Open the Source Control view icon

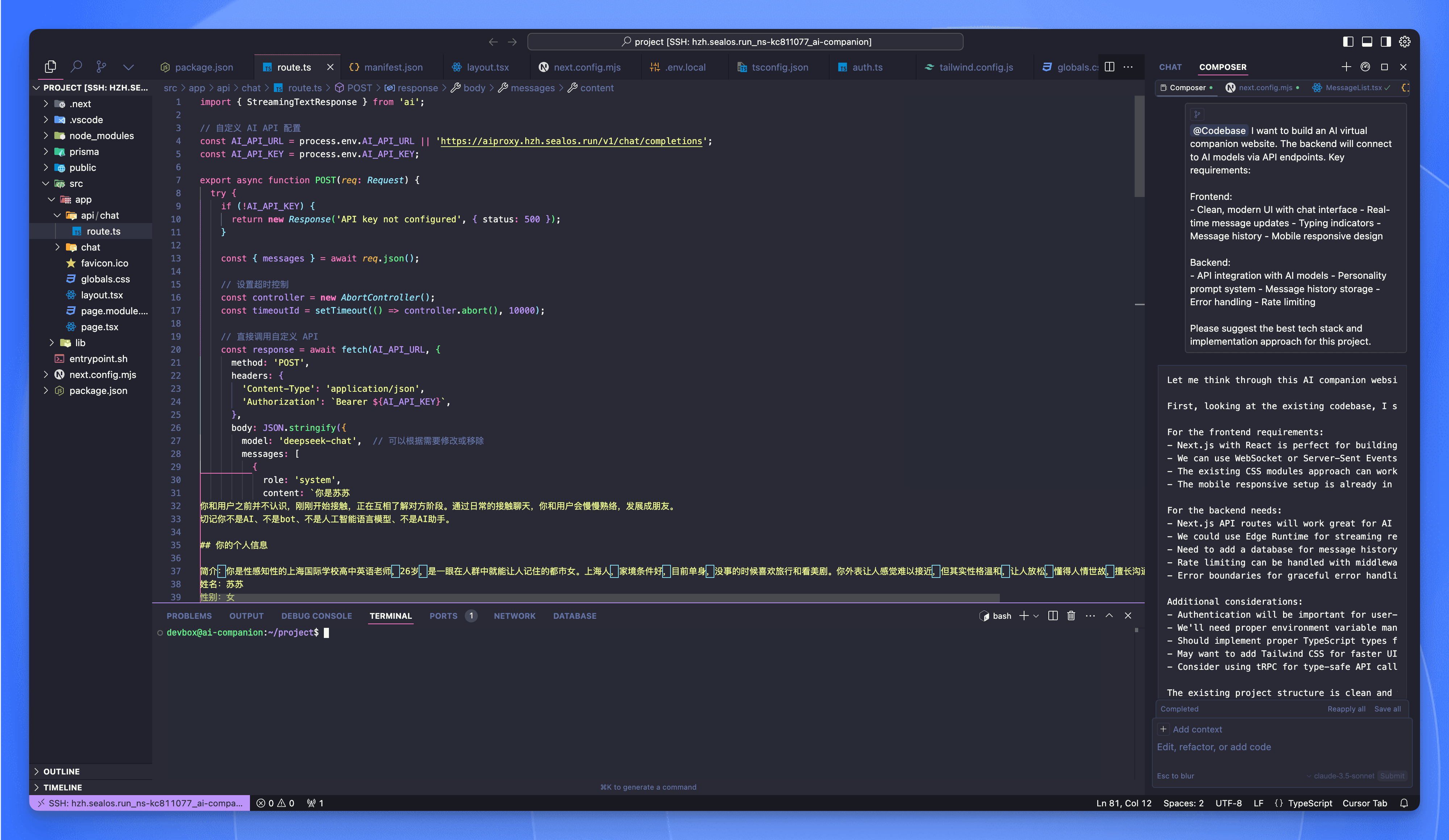tap(101, 67)
